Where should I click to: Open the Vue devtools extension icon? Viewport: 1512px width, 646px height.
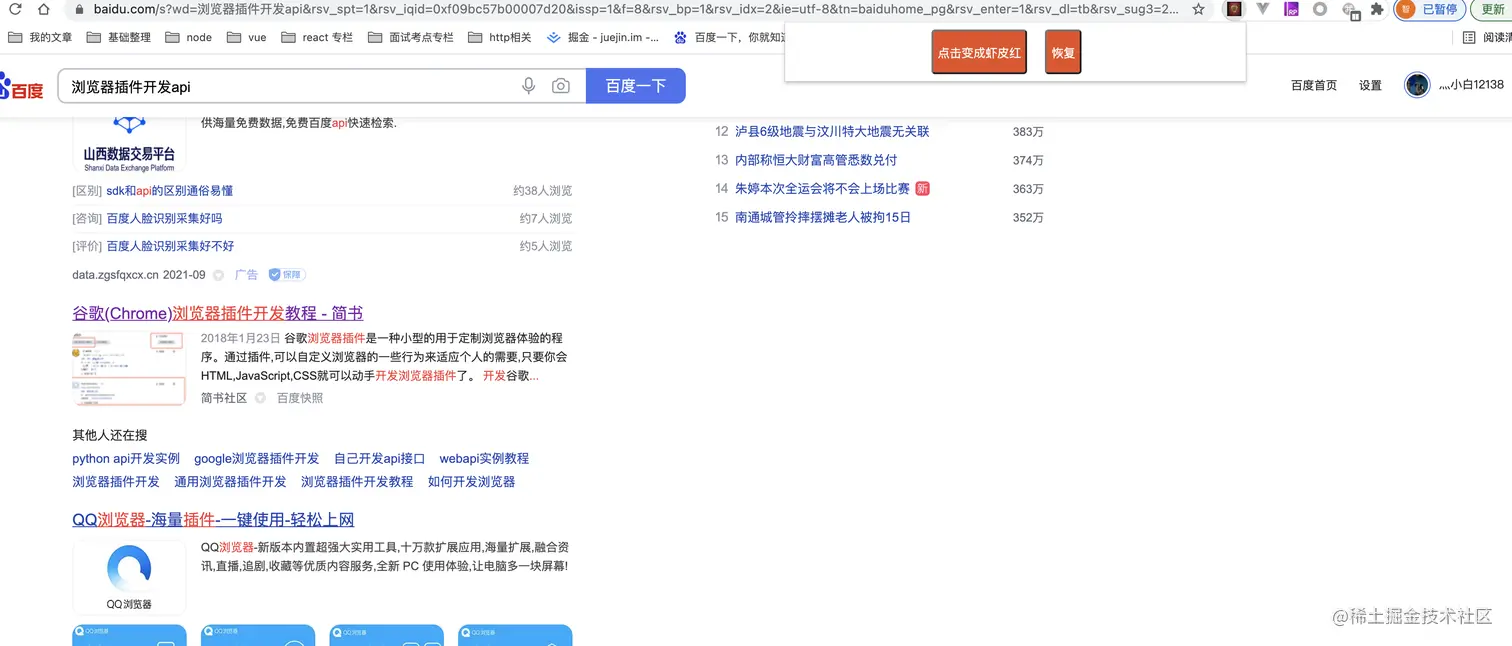pyautogui.click(x=1263, y=9)
